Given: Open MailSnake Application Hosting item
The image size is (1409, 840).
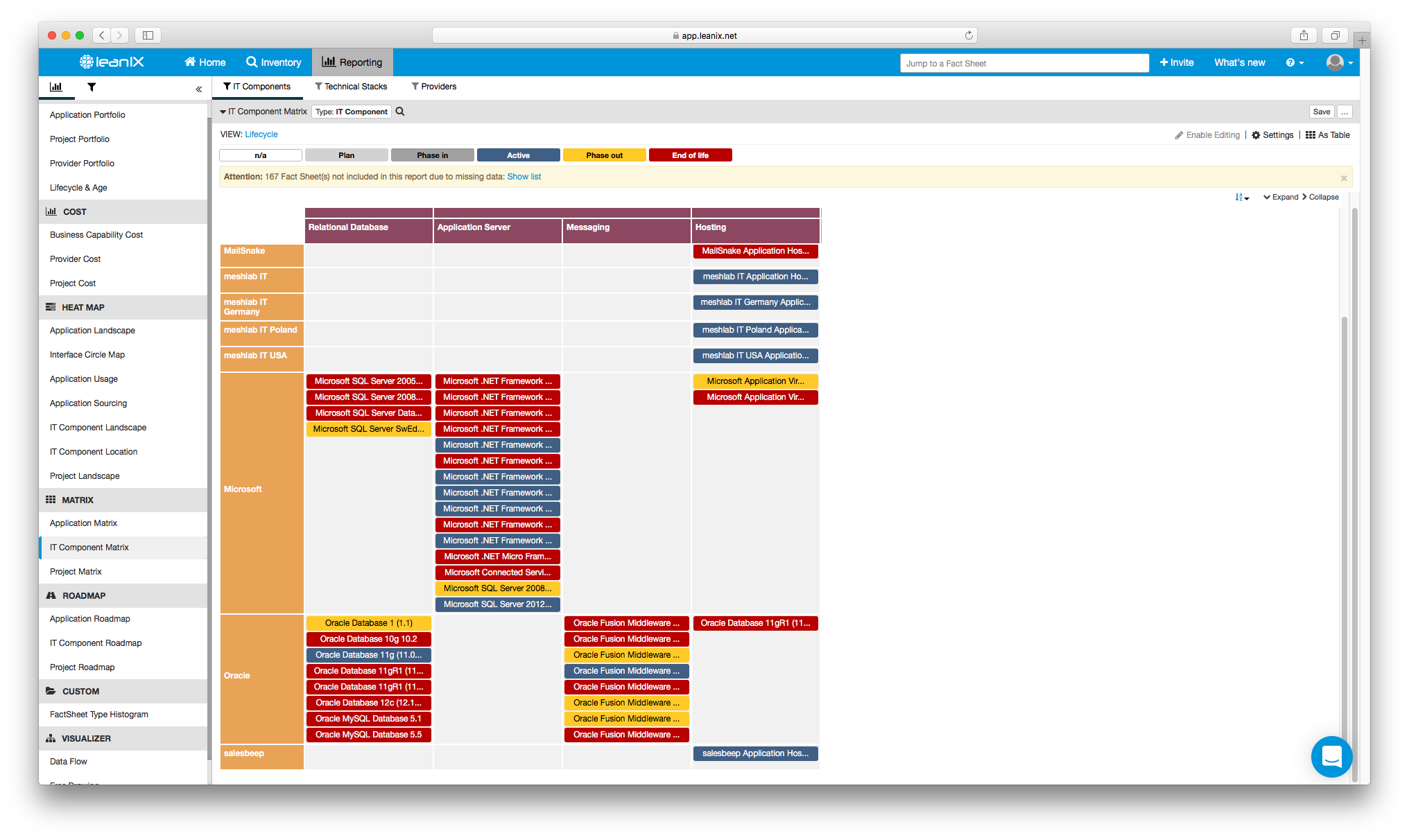Looking at the screenshot, I should click(x=755, y=251).
